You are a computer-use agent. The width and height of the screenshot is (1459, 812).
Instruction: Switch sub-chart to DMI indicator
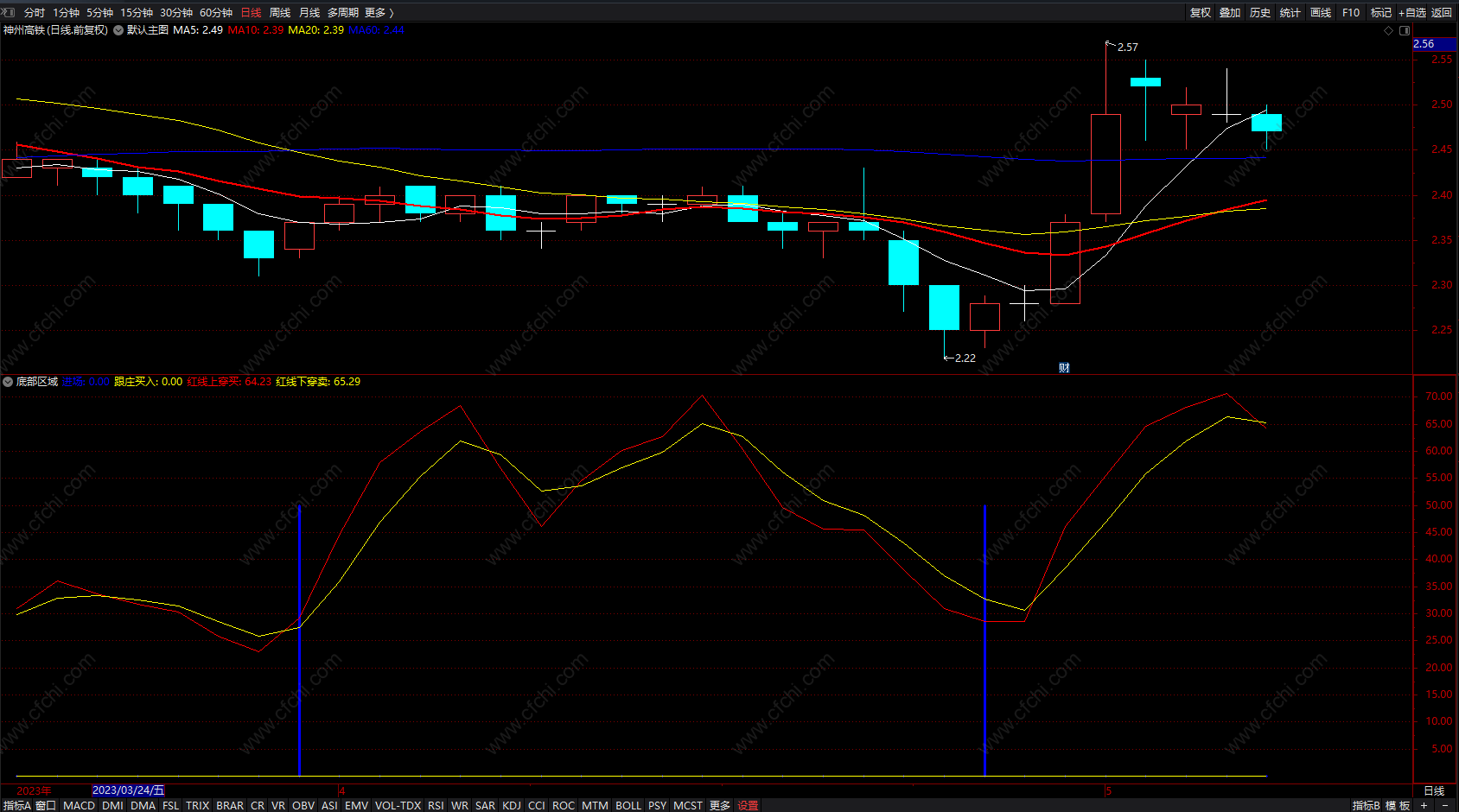click(112, 805)
